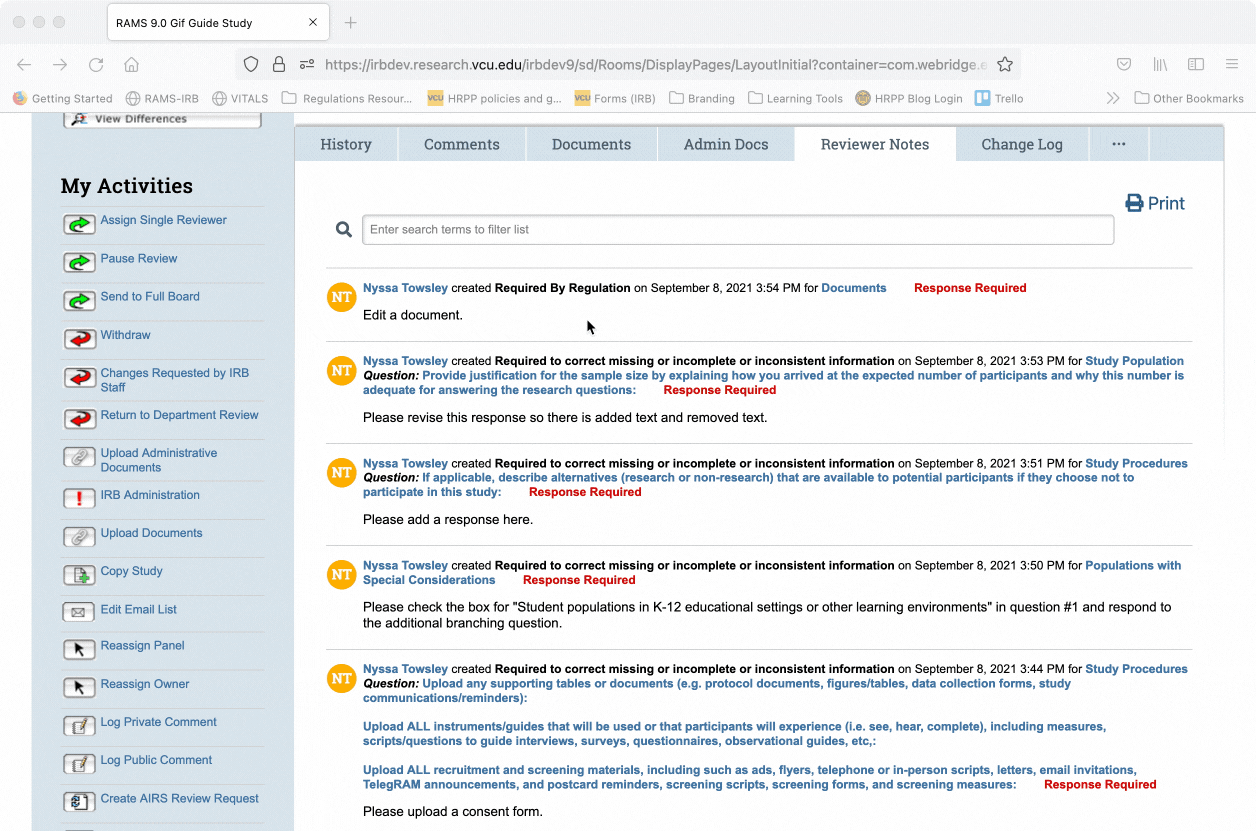This screenshot has height=831, width=1256.
Task: Expand the more tabs ellipsis menu
Action: coord(1119,144)
